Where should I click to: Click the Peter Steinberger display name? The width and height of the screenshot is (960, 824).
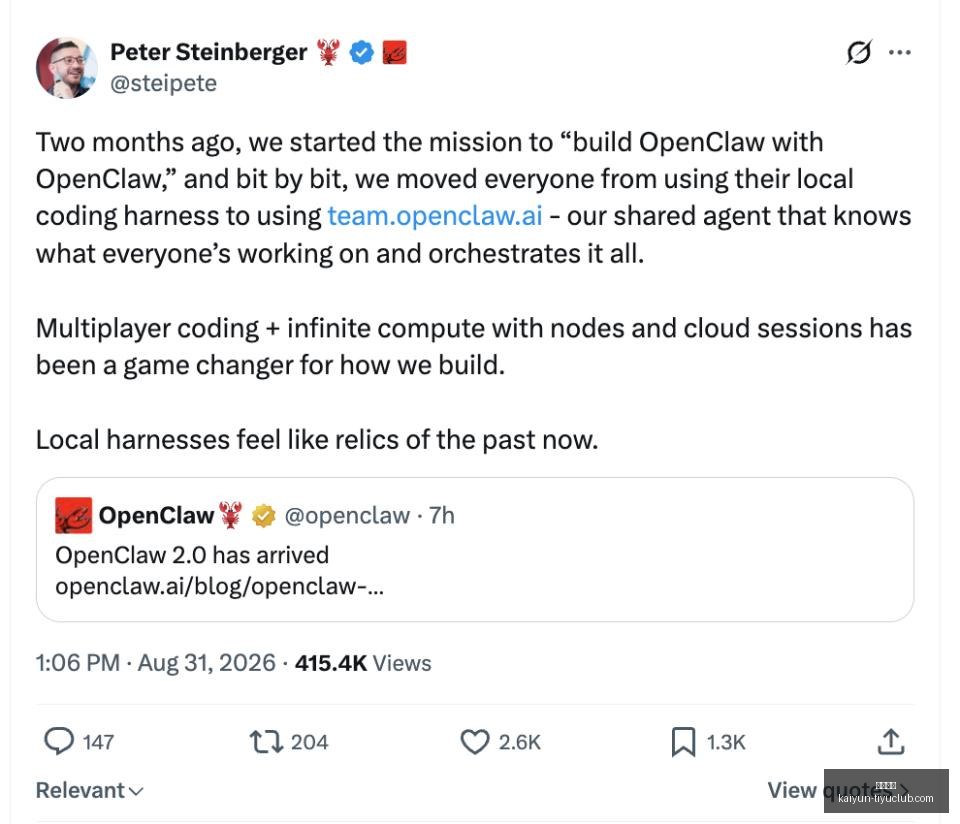coord(209,52)
